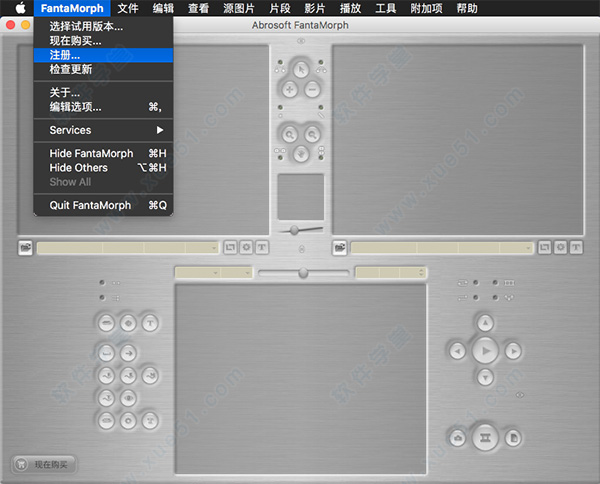
Task: Toggle the loop playback indicator light
Action: point(476,283)
